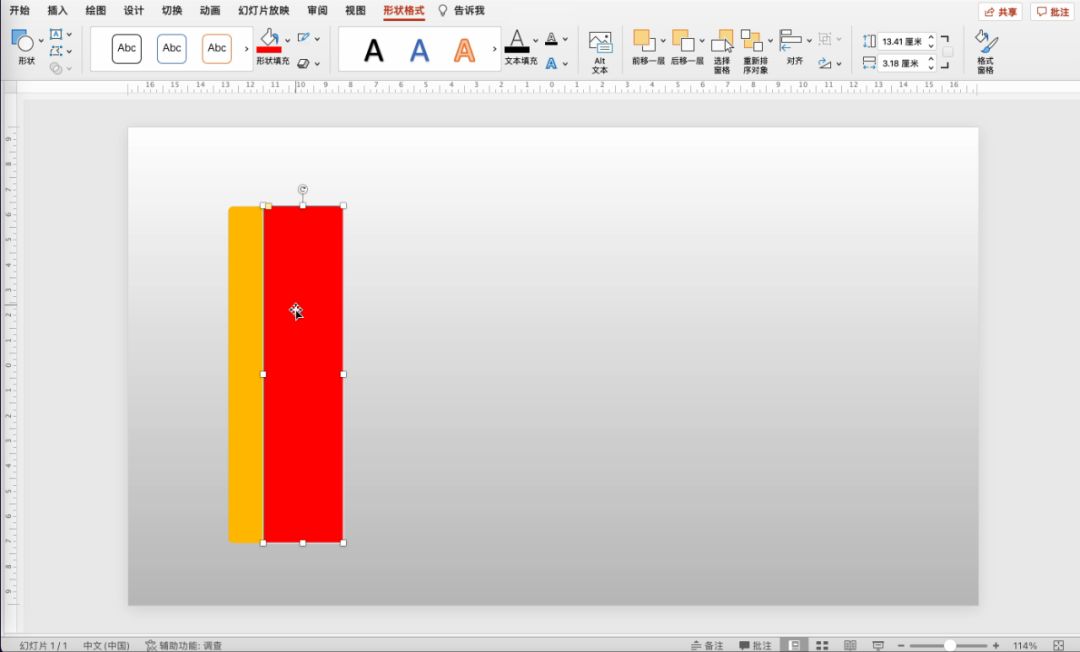Image resolution: width=1080 pixels, height=652 pixels.
Task: Expand the WordArt styles gallery chevron
Action: (494, 49)
